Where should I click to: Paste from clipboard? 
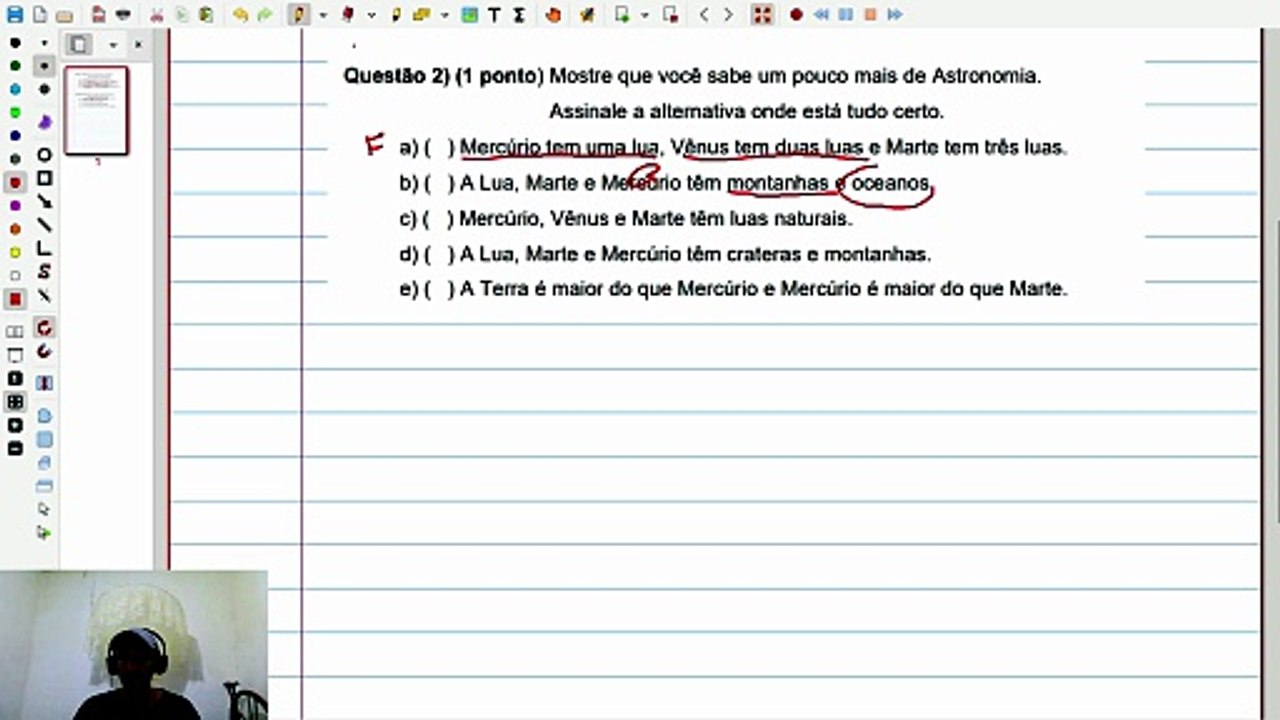tap(205, 15)
